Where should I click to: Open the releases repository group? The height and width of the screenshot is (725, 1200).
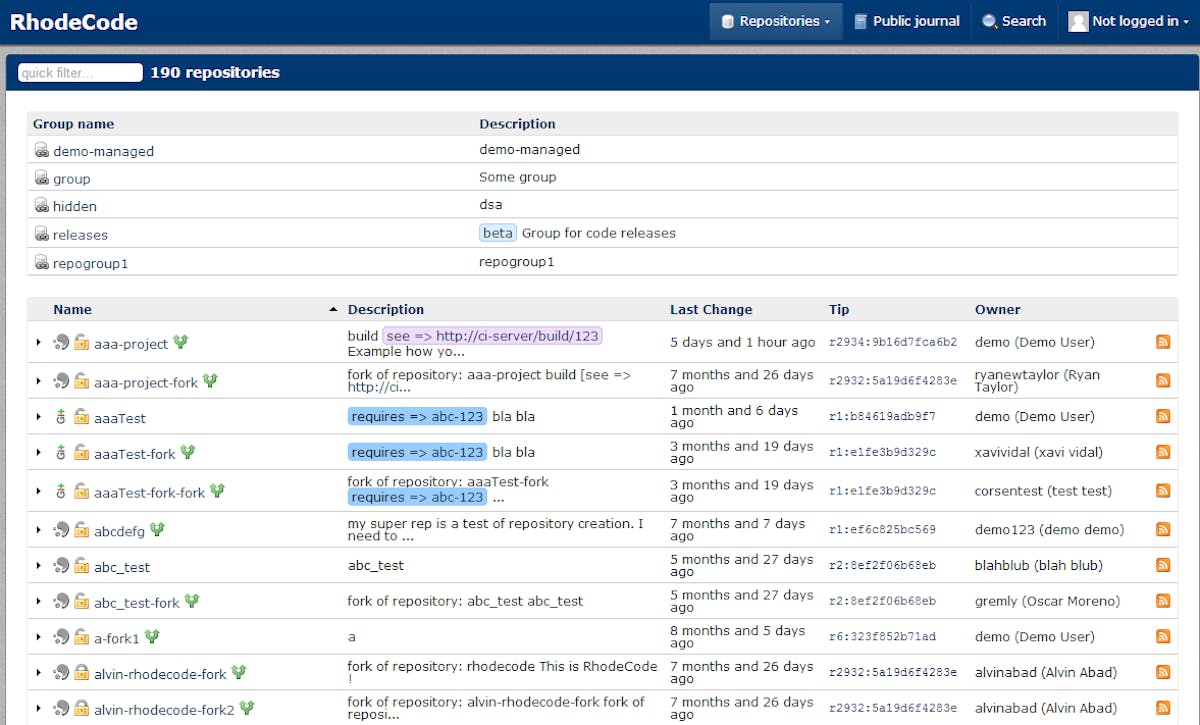(x=80, y=234)
